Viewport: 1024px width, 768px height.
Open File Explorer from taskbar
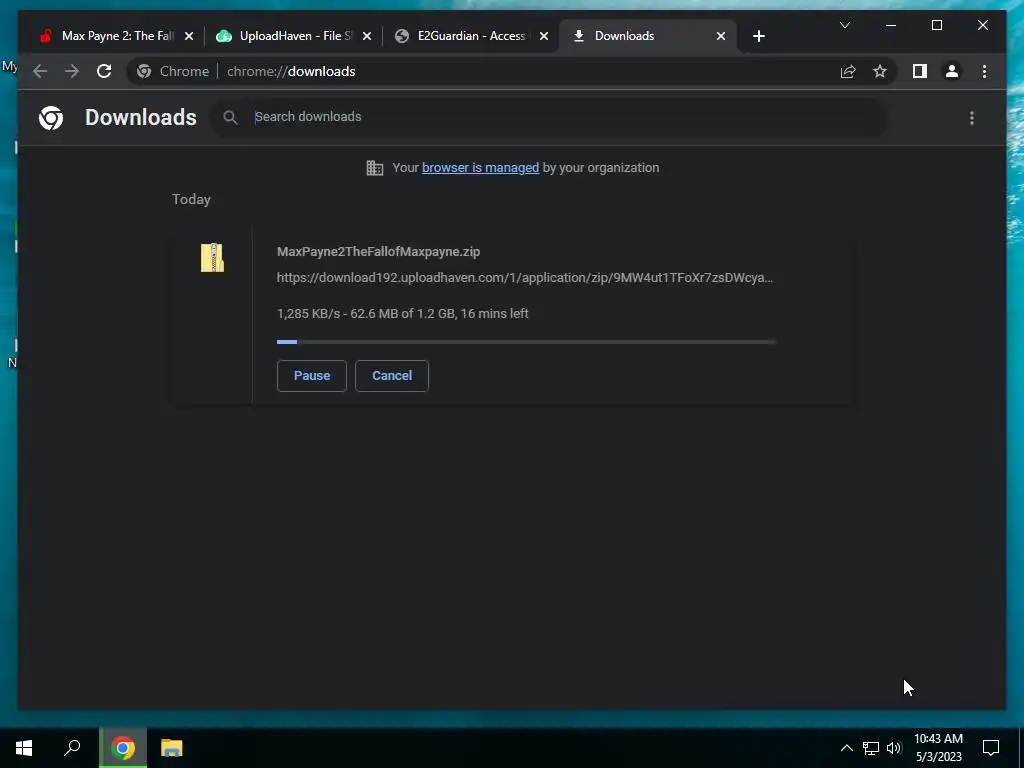[x=172, y=748]
